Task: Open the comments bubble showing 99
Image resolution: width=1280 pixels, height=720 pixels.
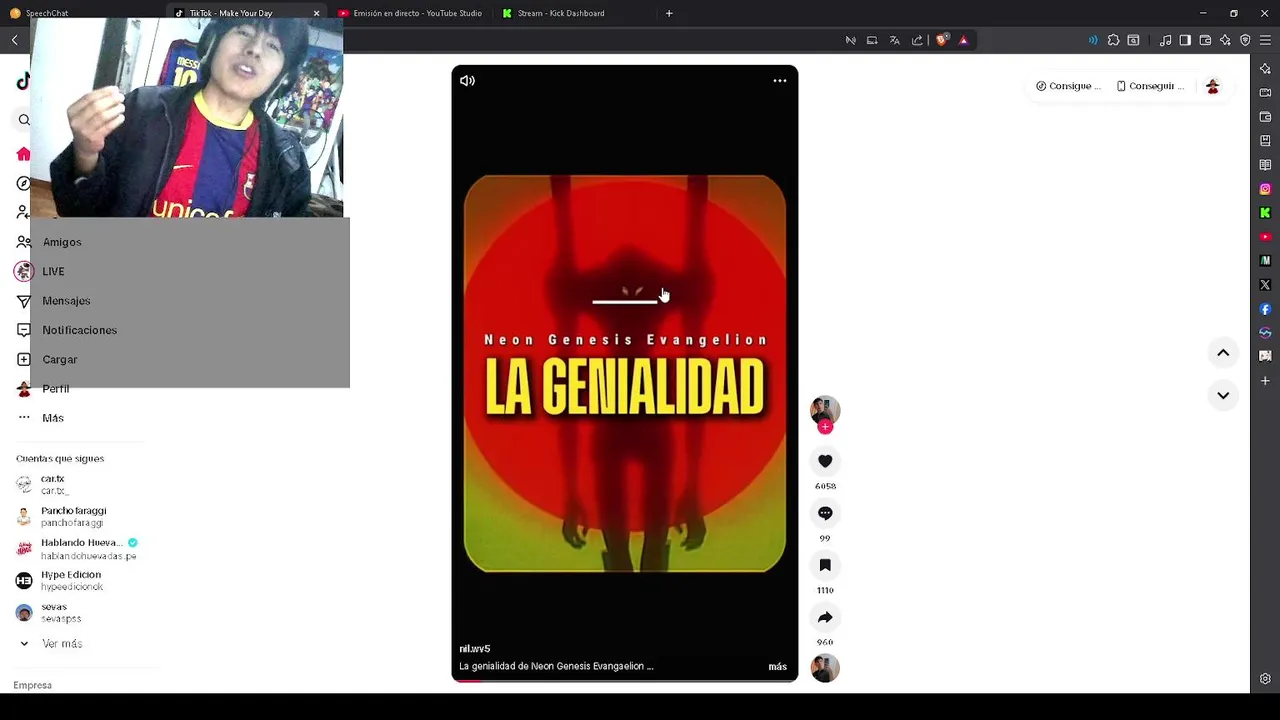Action: pyautogui.click(x=825, y=513)
